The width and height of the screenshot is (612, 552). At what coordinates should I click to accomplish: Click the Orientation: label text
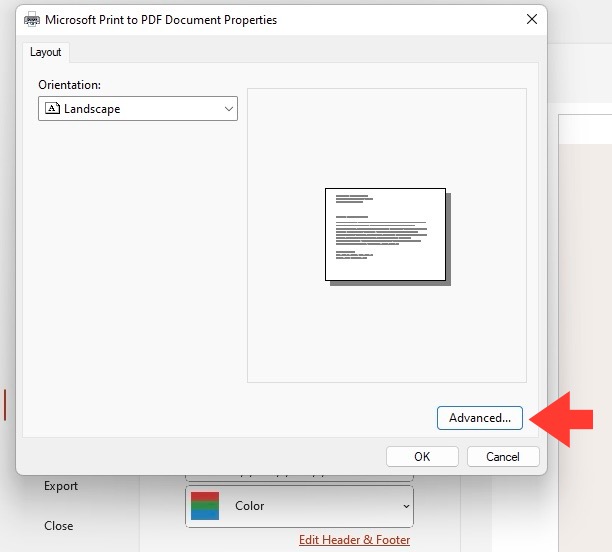coord(69,85)
